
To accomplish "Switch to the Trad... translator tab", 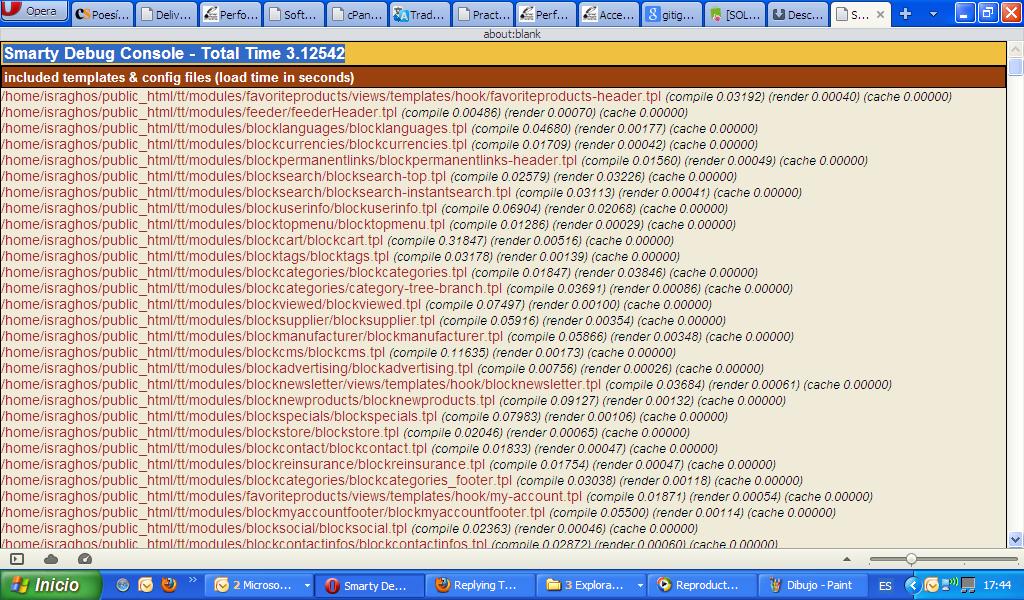I will pyautogui.click(x=420, y=14).
